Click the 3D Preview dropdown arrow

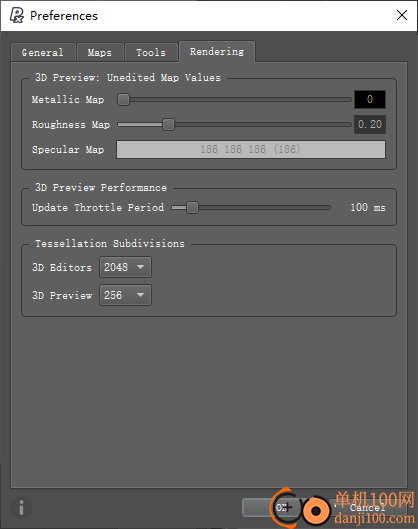tap(140, 295)
